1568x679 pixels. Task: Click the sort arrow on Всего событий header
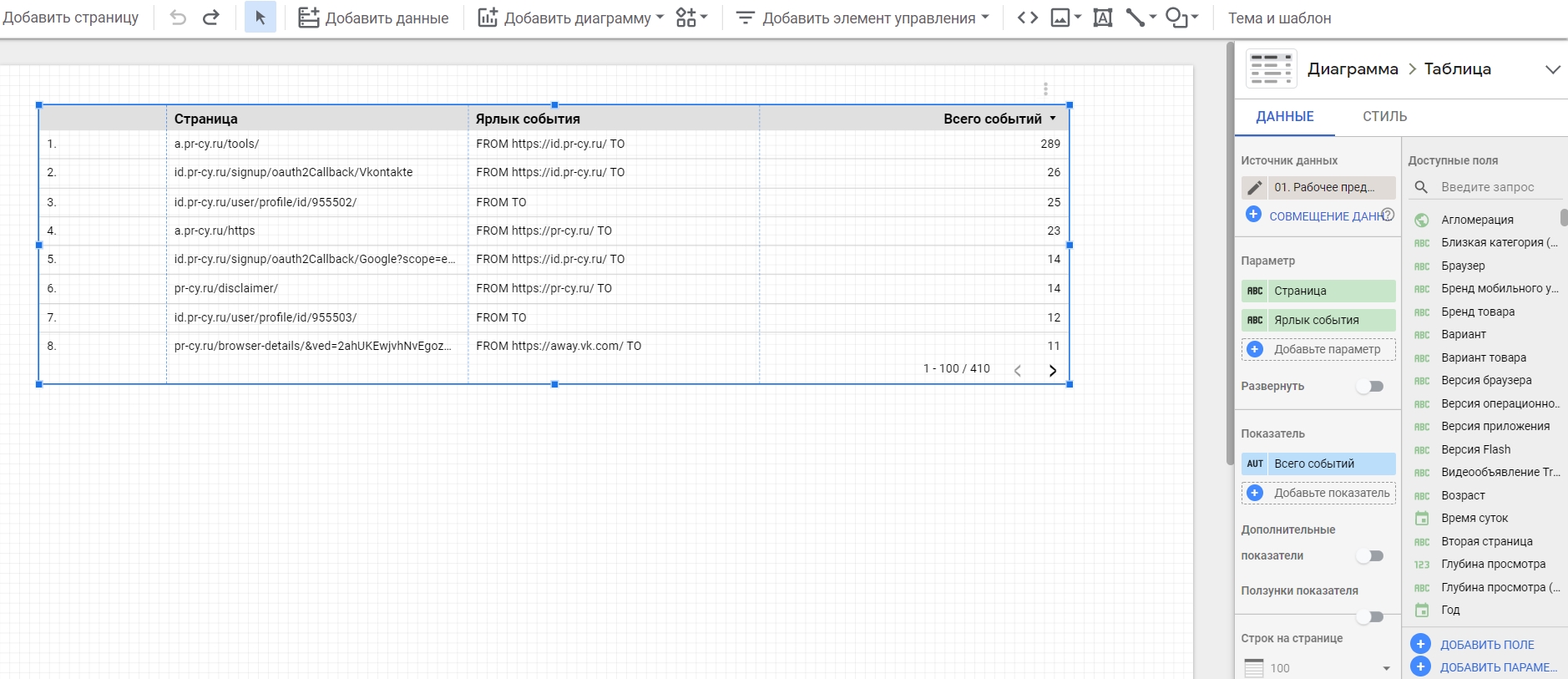click(1053, 119)
